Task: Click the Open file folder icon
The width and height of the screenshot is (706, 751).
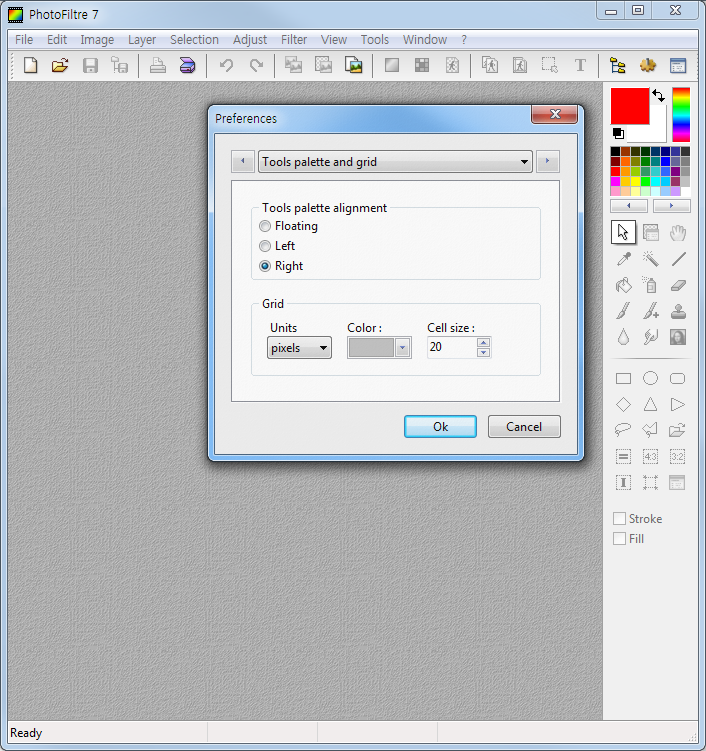Action: 60,66
